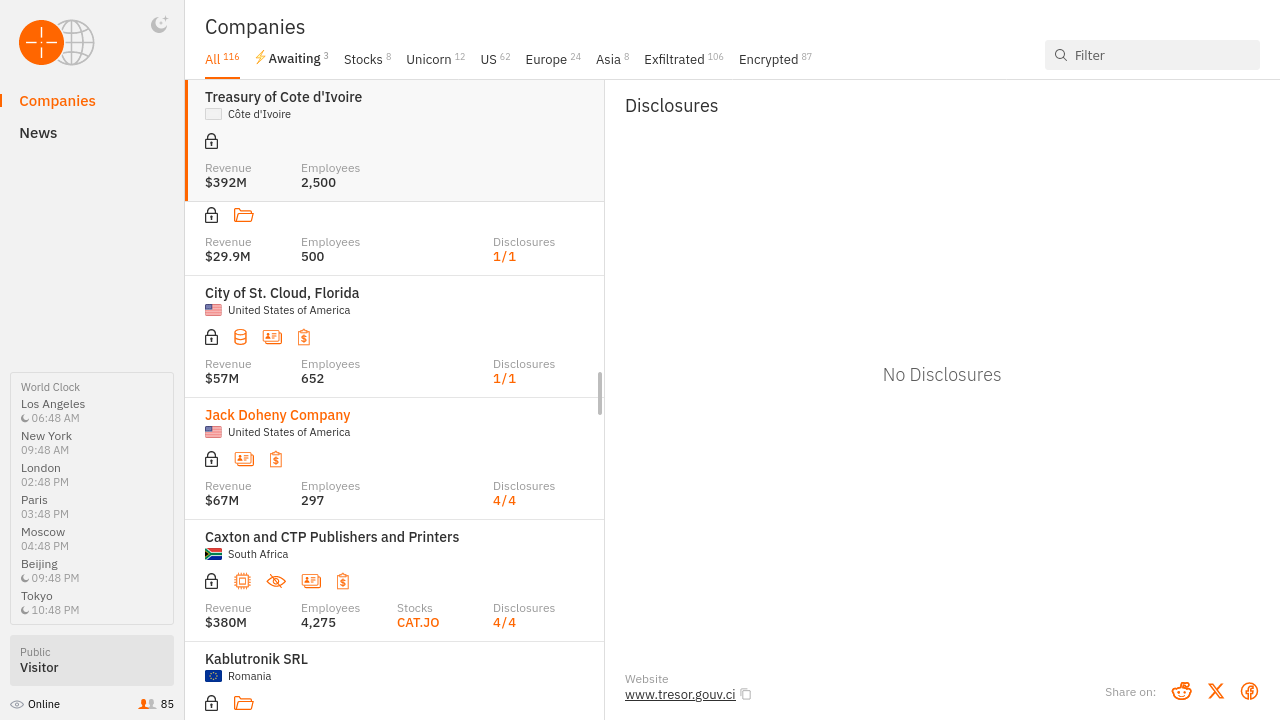Toggle dark mode moon icon
The width and height of the screenshot is (1280, 720).
pos(159,25)
